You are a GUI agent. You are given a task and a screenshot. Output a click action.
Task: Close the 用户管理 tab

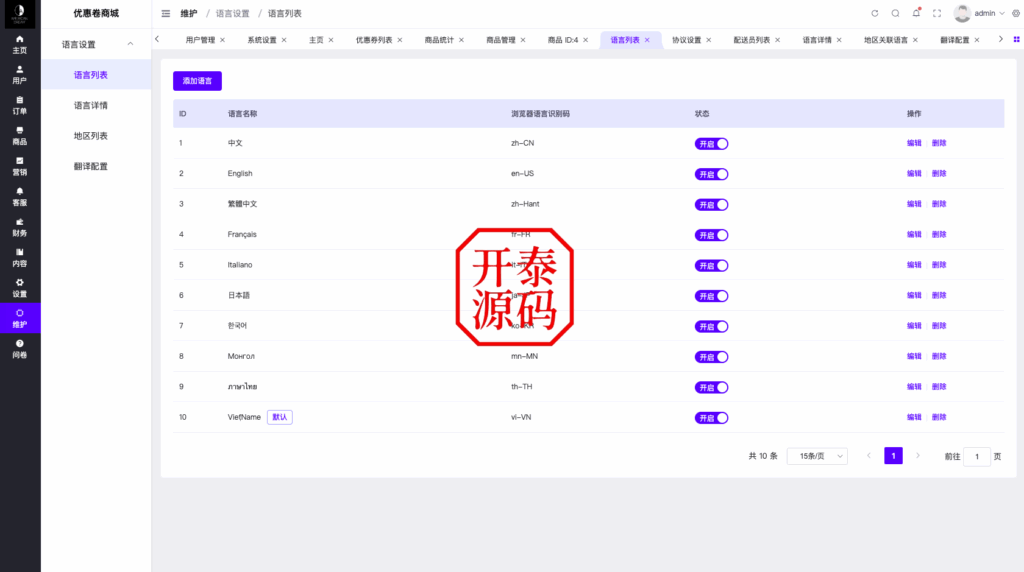point(223,40)
